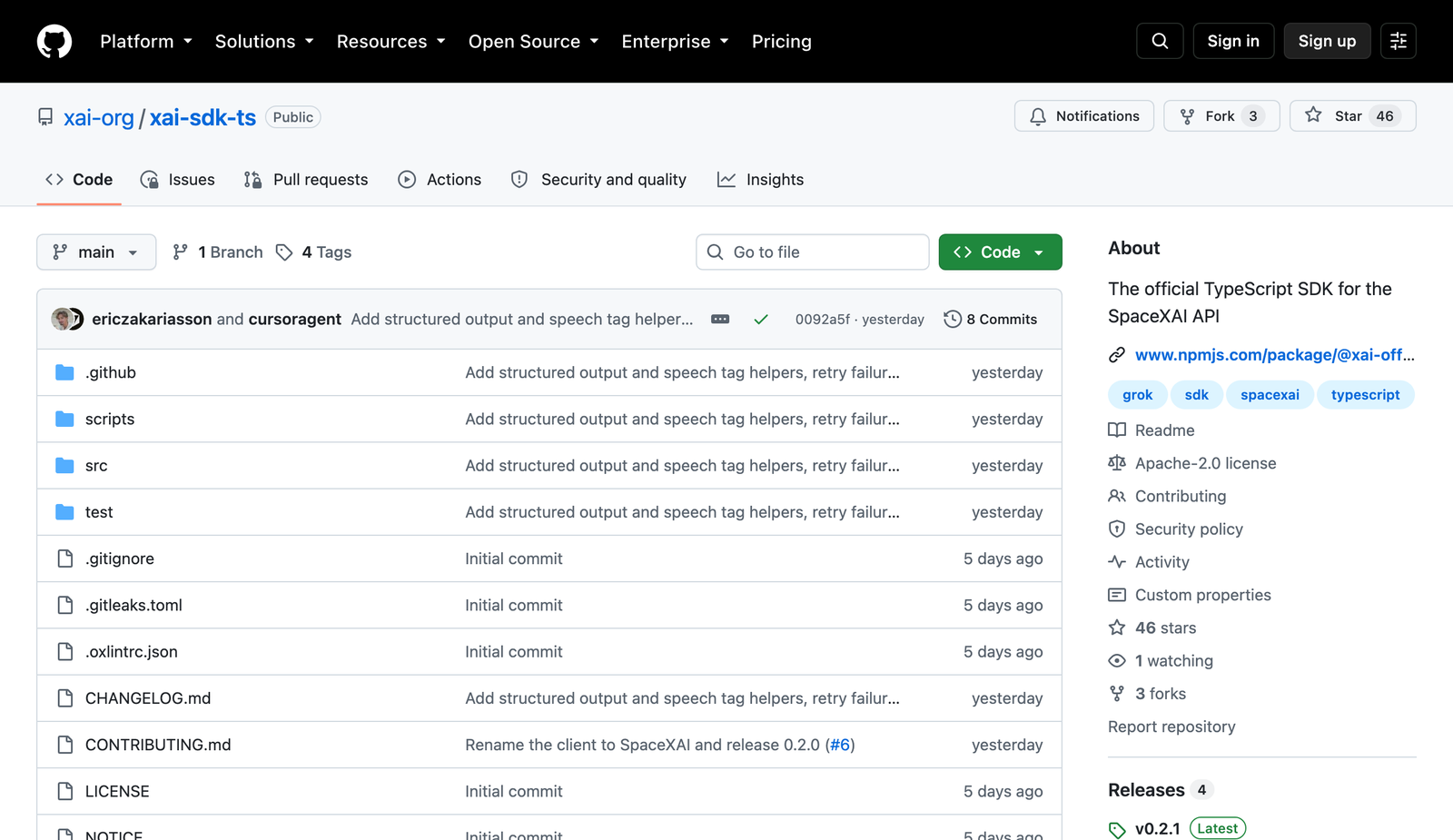Open the #6 pull request link

coord(840,745)
